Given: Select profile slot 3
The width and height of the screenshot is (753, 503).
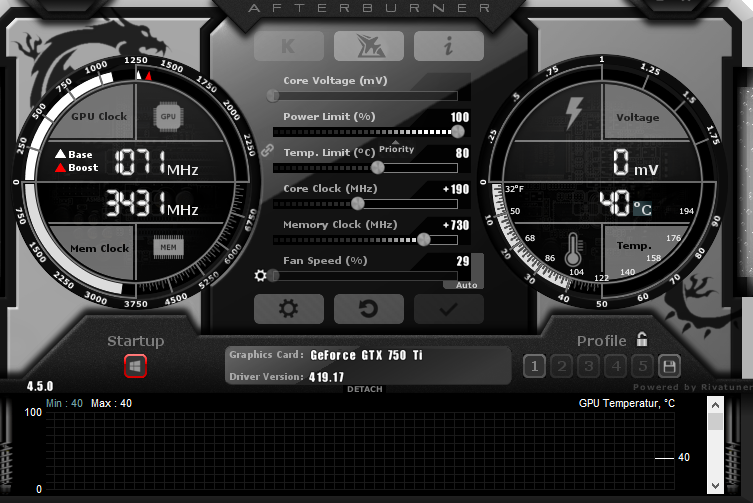Looking at the screenshot, I should tap(589, 367).
